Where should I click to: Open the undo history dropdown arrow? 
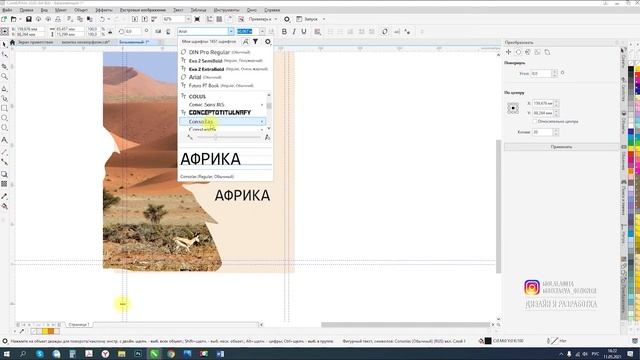coord(110,19)
